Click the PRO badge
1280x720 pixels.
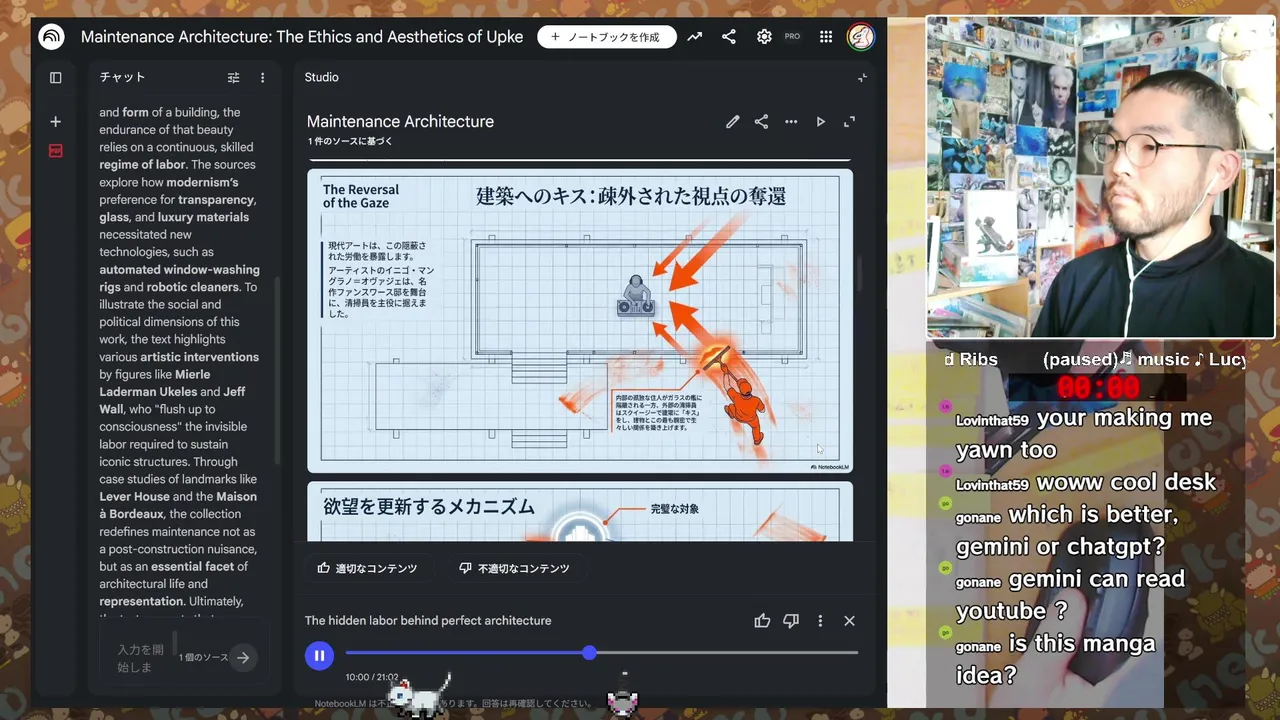point(792,37)
